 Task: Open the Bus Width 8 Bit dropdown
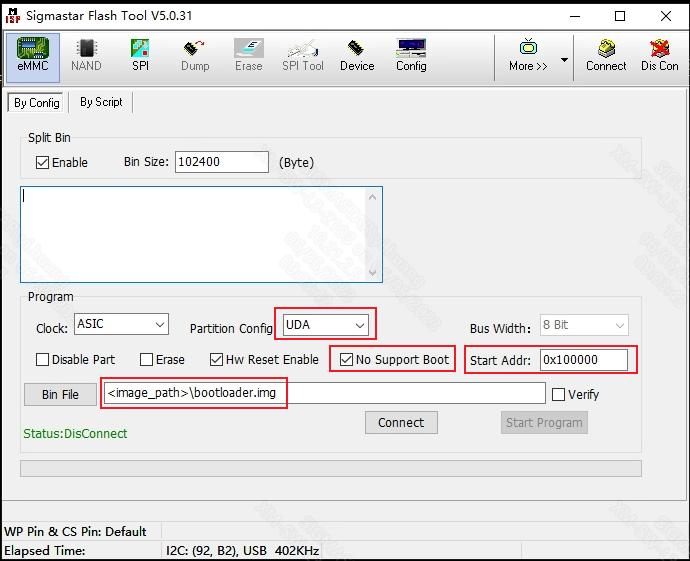[584, 326]
